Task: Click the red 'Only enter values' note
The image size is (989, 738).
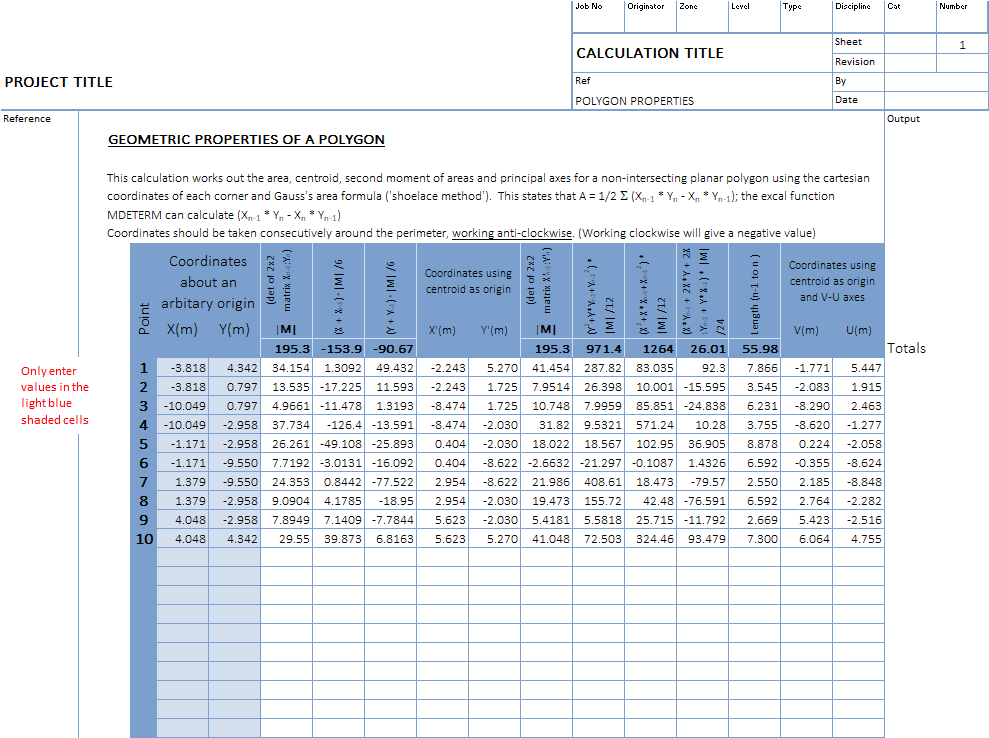Action: [x=54, y=395]
